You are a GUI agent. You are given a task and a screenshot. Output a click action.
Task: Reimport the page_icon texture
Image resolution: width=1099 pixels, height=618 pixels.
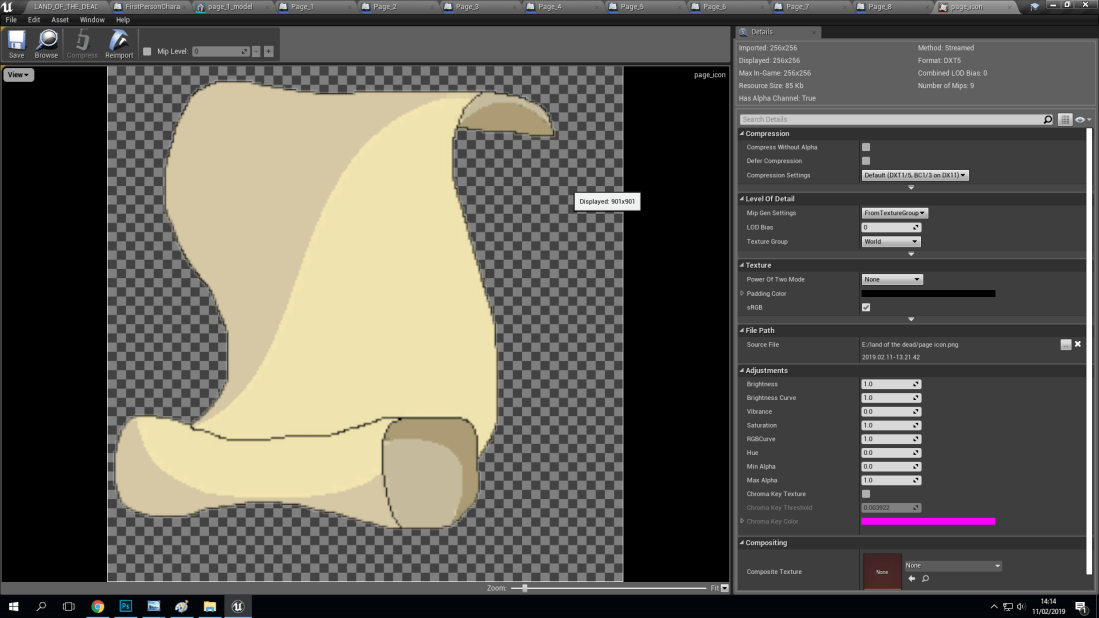point(119,42)
